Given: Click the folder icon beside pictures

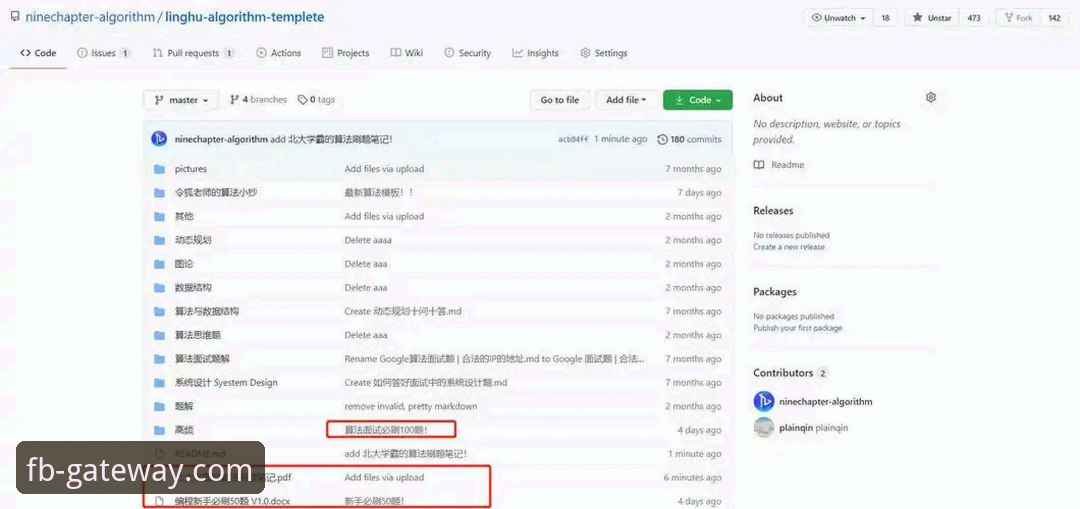Looking at the screenshot, I should [x=160, y=169].
